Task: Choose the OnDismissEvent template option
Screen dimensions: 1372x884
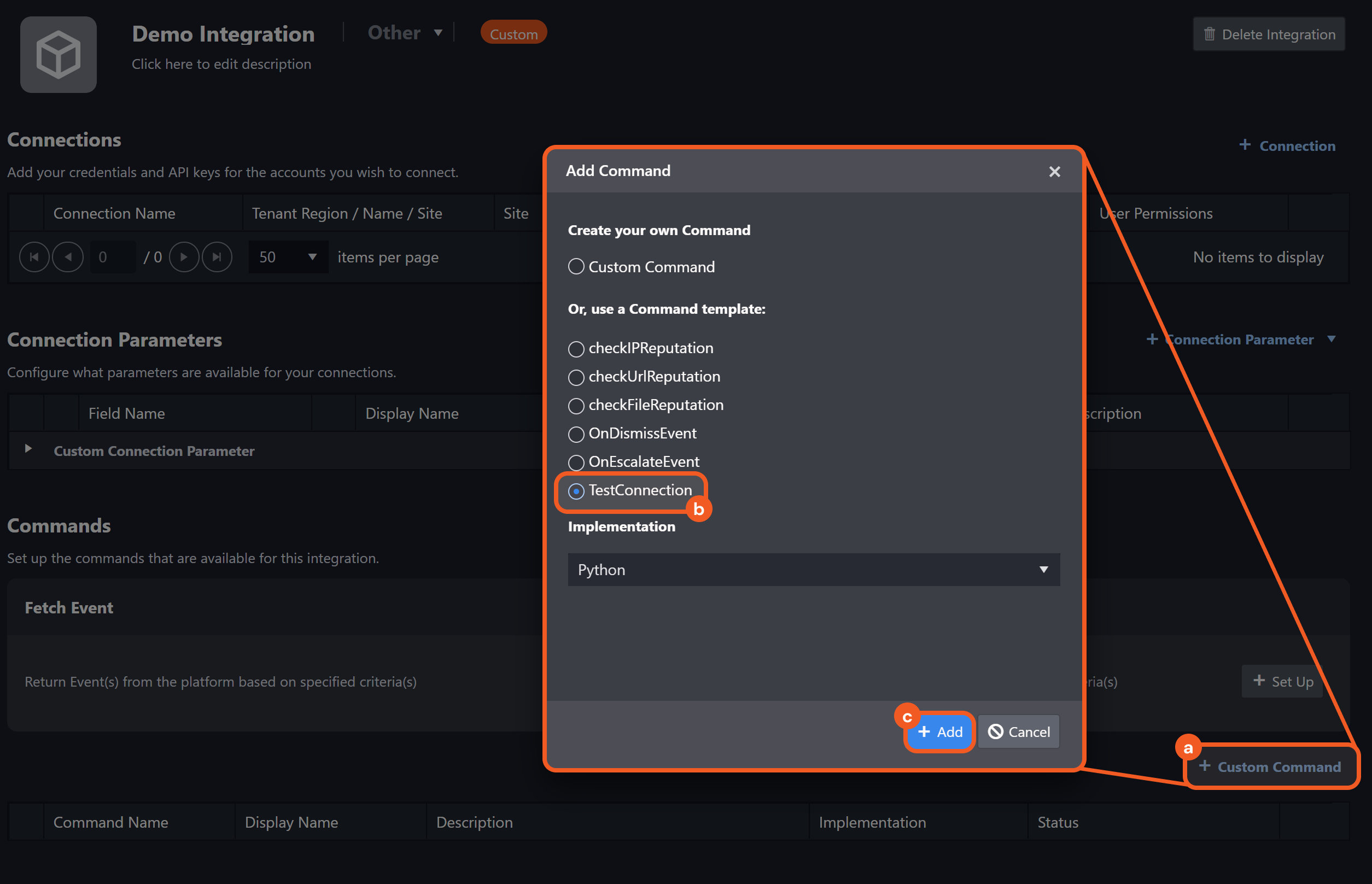Action: (x=576, y=434)
